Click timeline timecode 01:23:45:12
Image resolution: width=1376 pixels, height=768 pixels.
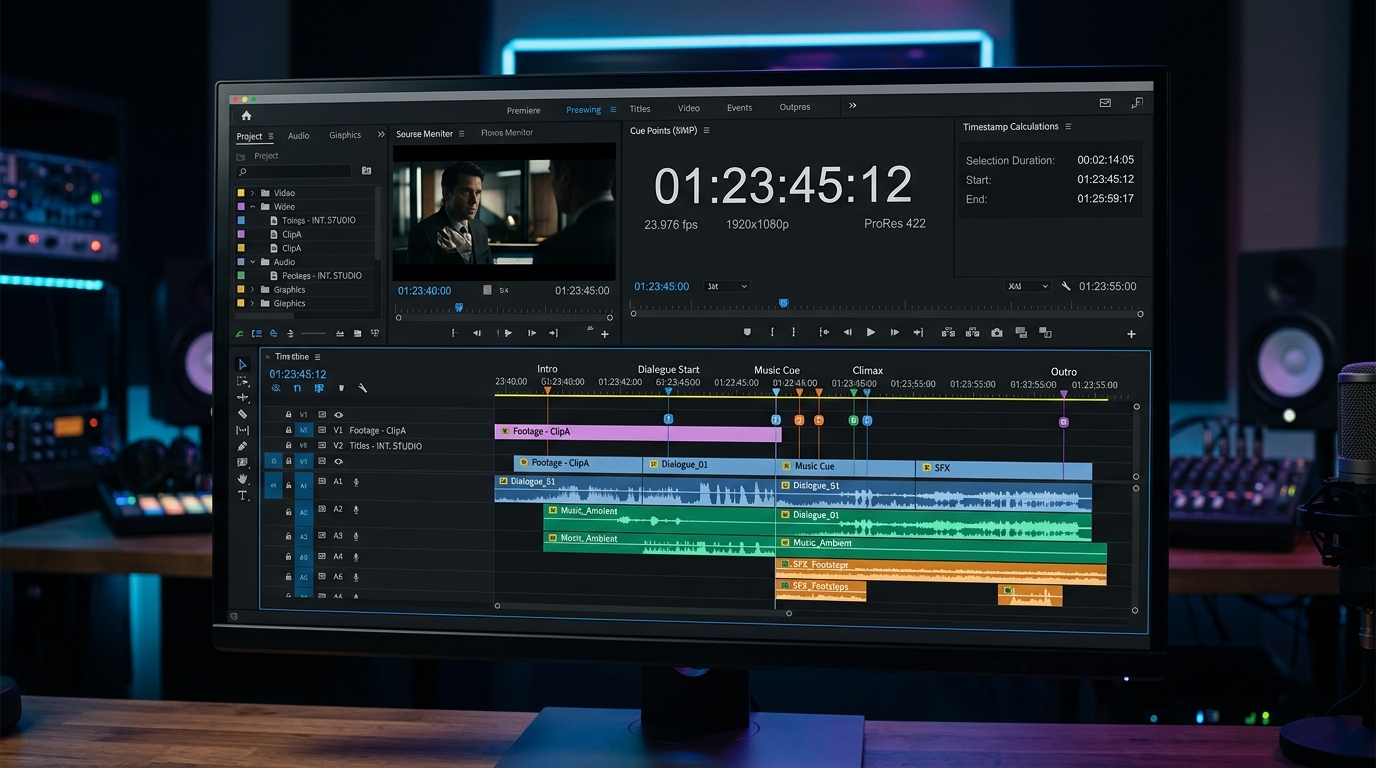(x=298, y=374)
